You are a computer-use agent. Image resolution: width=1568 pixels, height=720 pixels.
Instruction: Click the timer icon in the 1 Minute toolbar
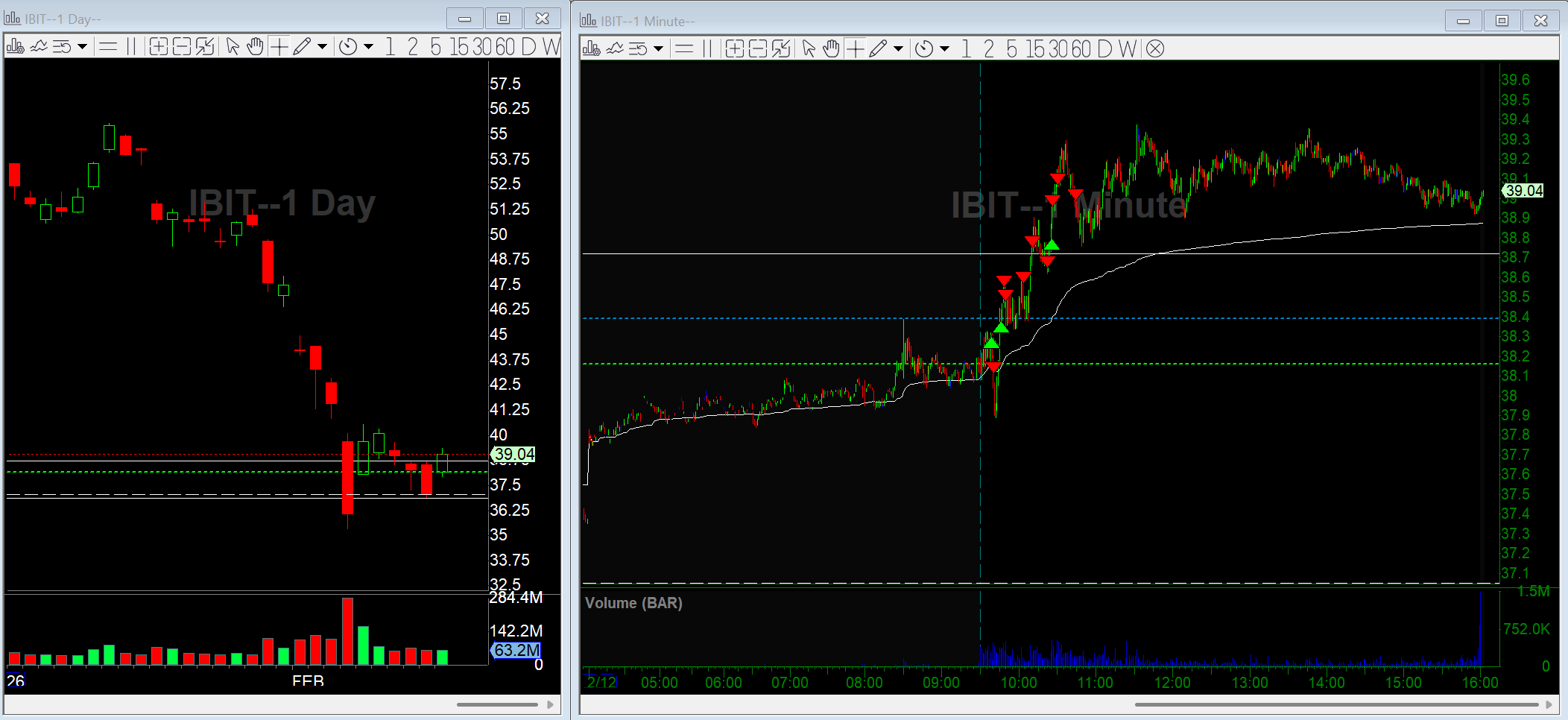click(924, 49)
